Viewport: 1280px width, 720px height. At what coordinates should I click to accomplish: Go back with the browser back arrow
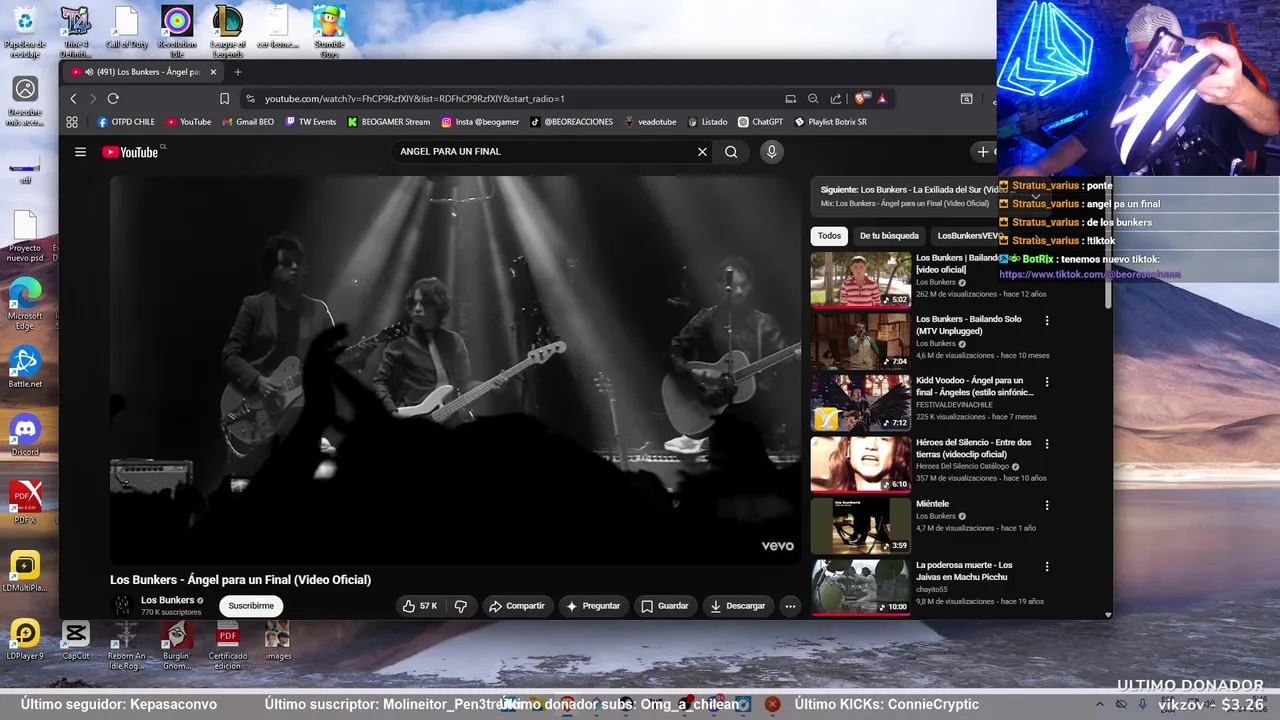(x=73, y=98)
